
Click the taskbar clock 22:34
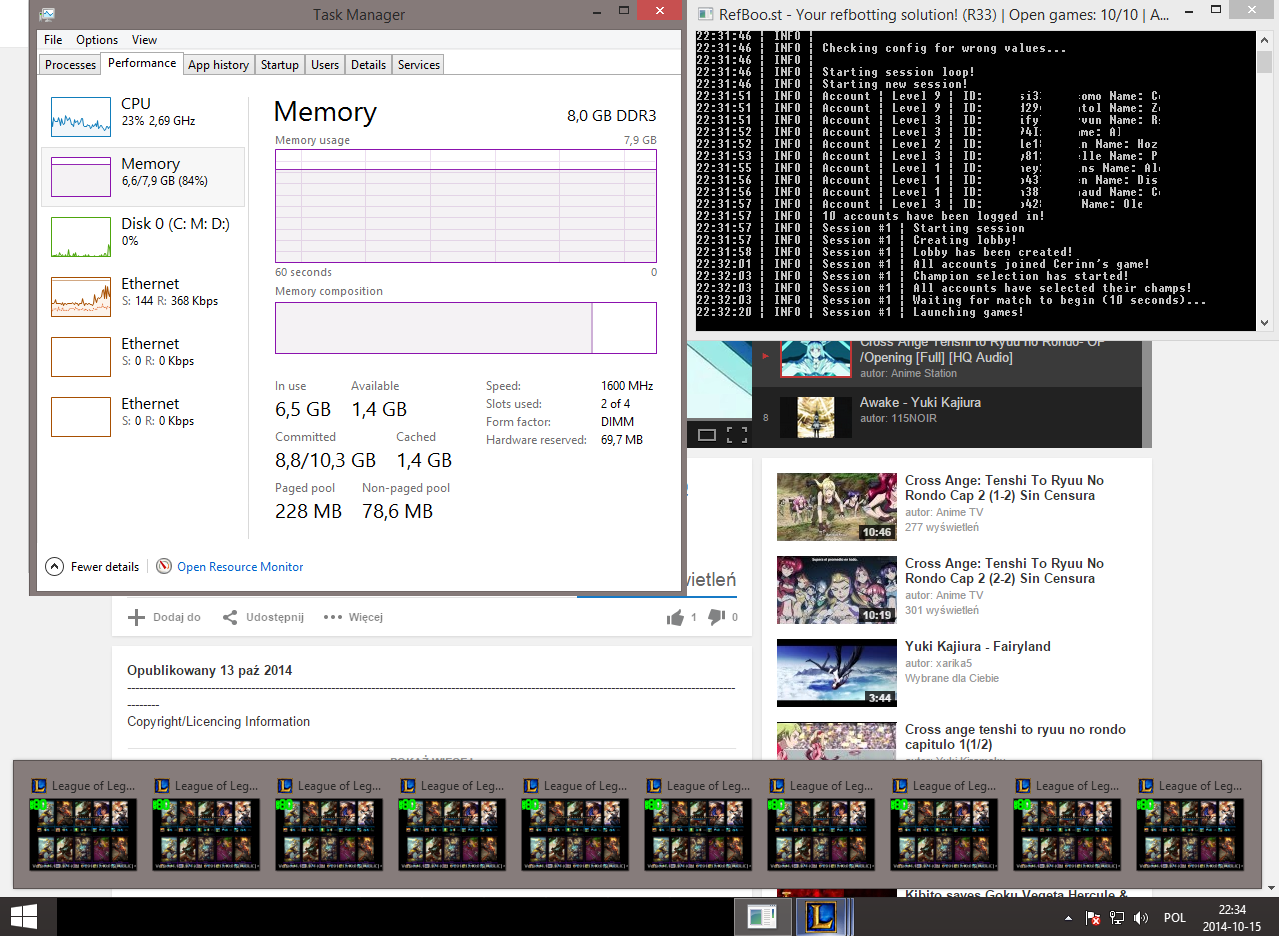coord(1232,910)
